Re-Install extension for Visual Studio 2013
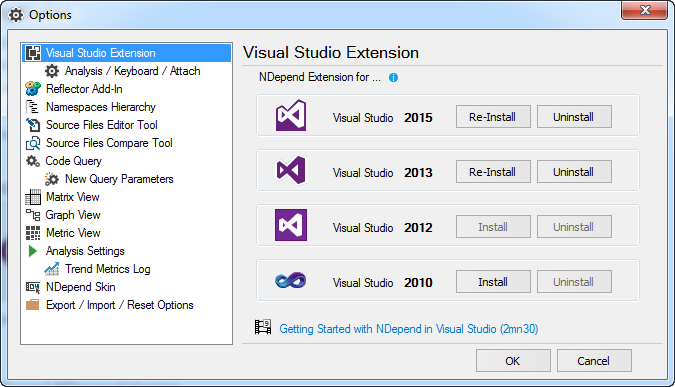The image size is (675, 387). 493,172
